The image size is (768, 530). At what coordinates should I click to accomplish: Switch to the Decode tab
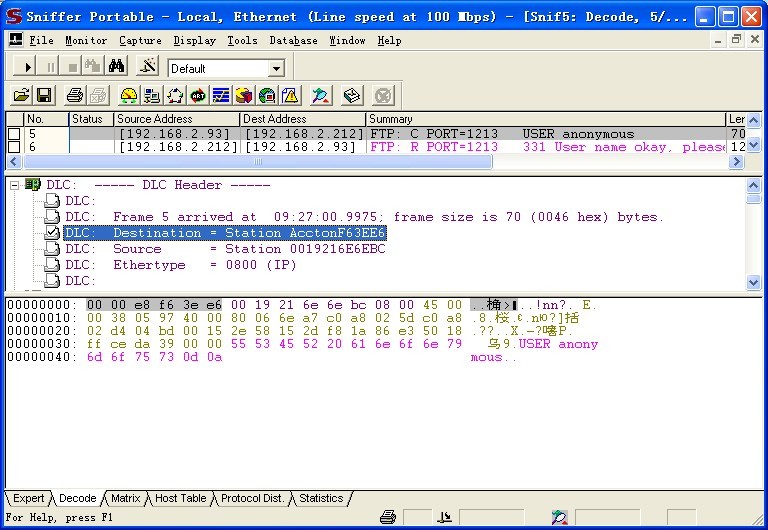(x=77, y=498)
